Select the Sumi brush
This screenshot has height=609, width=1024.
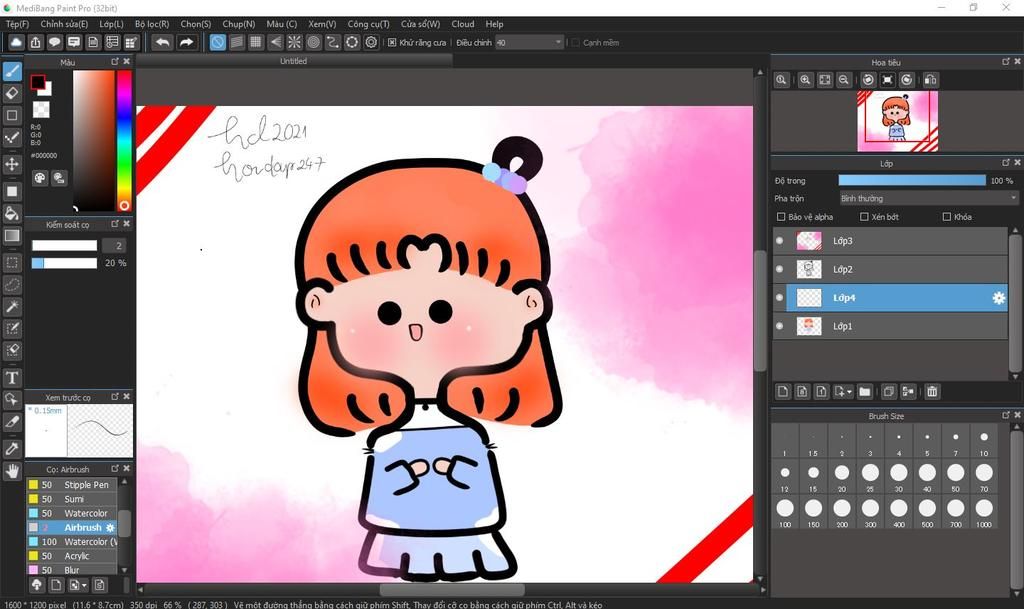tap(74, 499)
